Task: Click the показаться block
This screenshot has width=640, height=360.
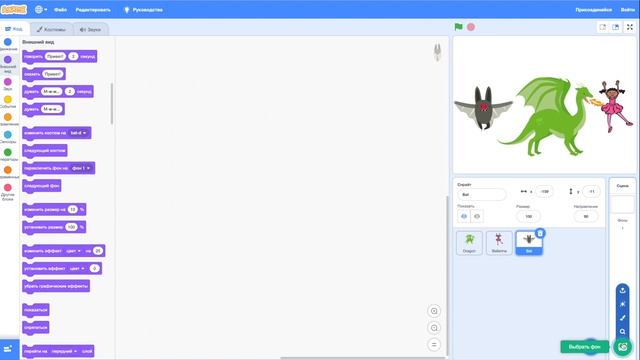Action: coord(36,310)
